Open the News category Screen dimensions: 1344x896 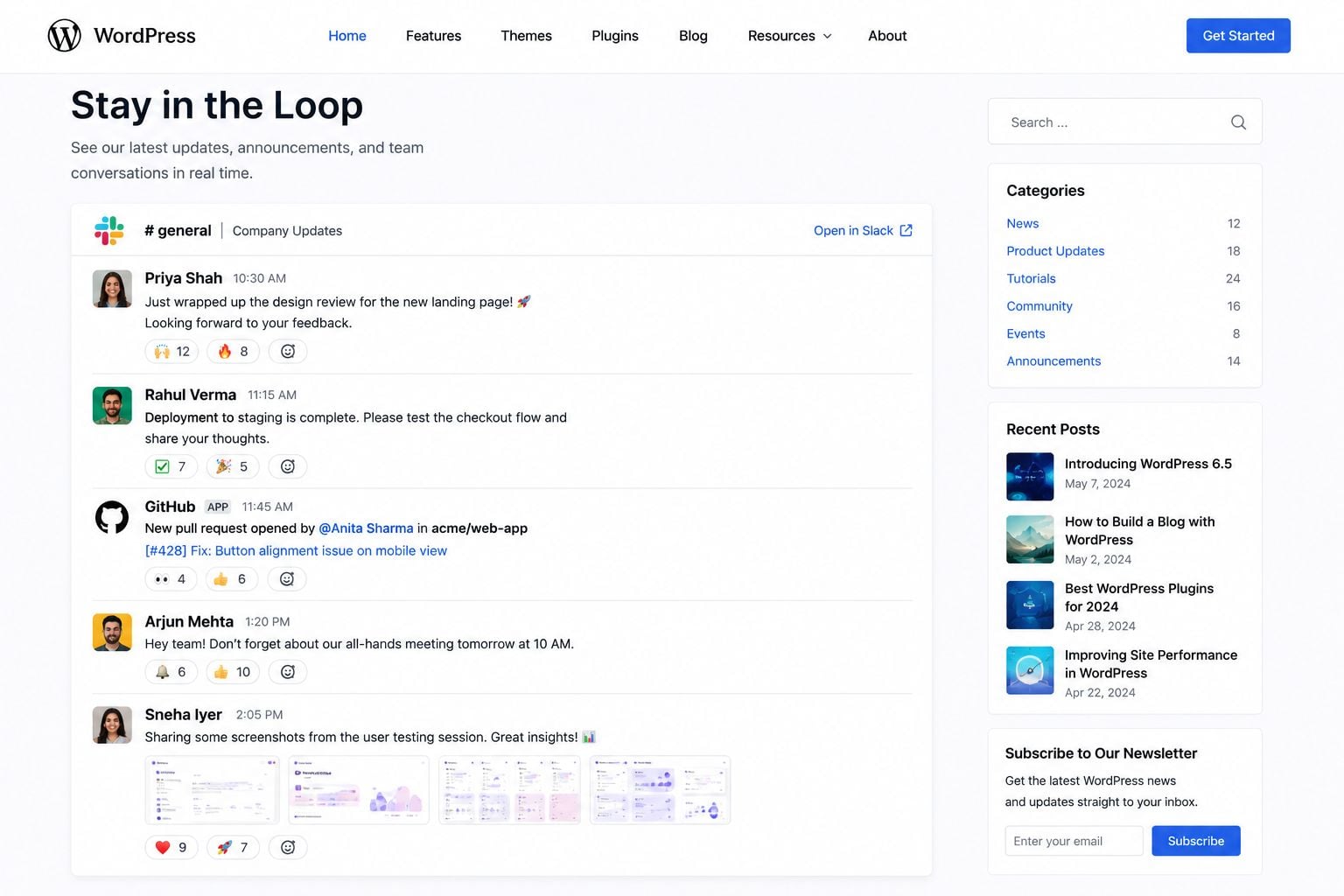(x=1022, y=224)
